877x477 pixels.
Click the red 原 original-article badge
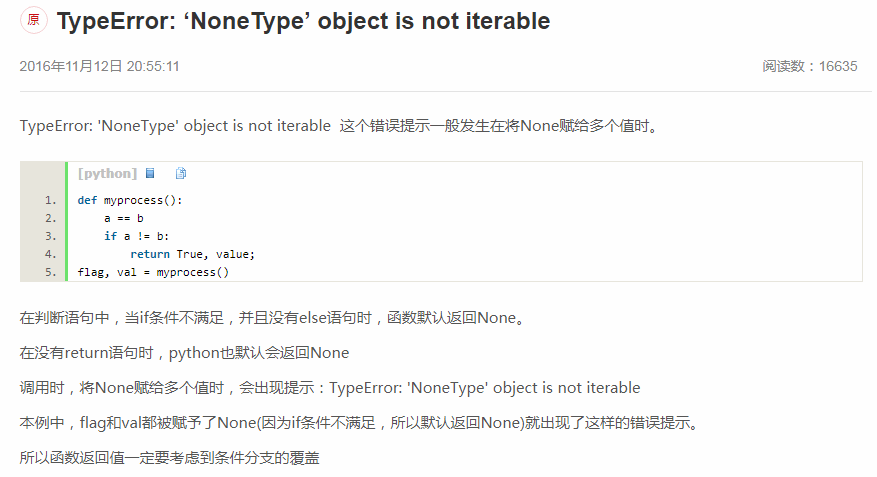click(34, 20)
